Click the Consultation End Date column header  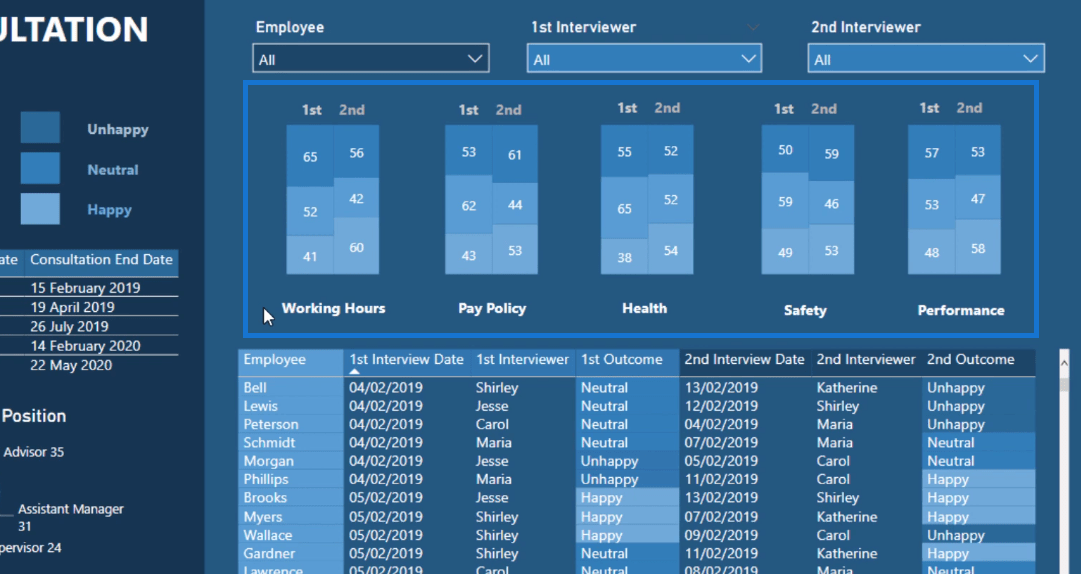click(x=101, y=260)
